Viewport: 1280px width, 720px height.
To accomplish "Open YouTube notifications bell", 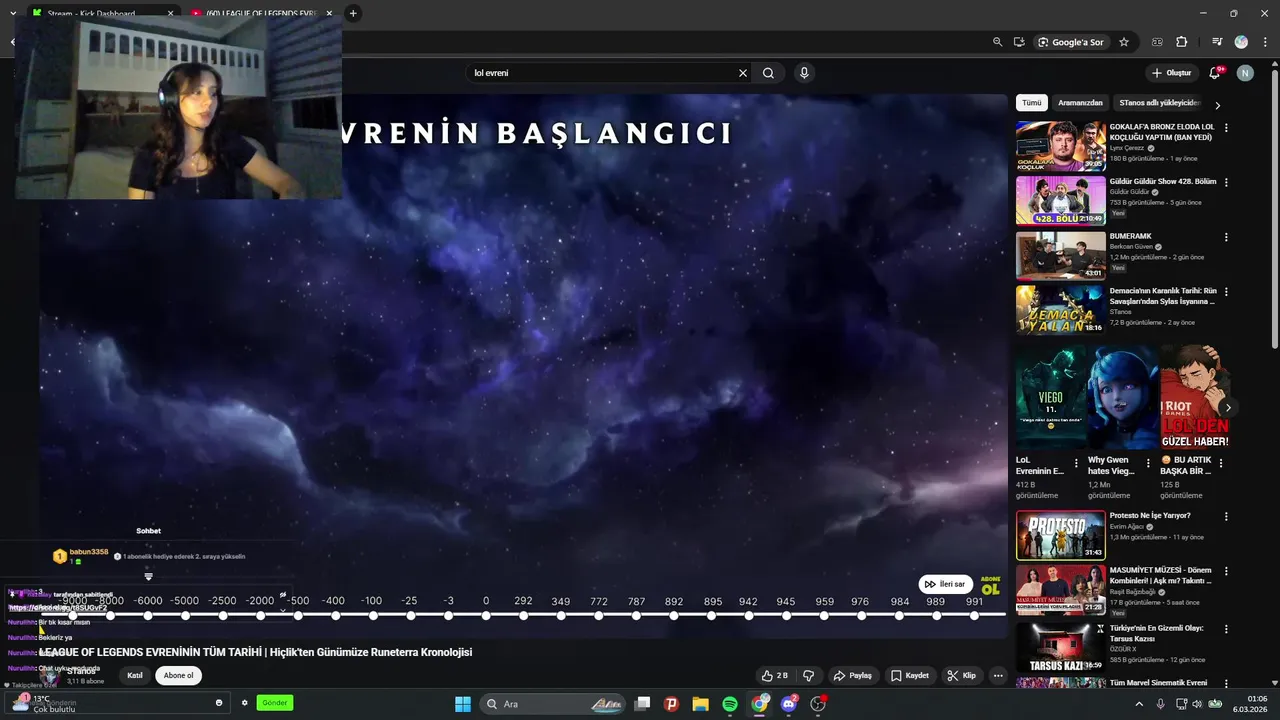I will pyautogui.click(x=1215, y=73).
